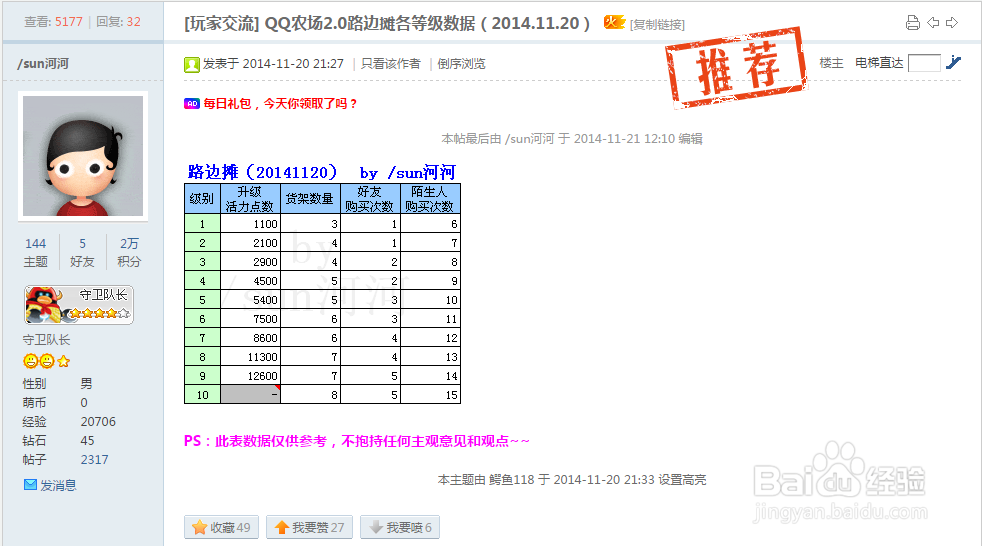
Task: Open the roadside stall data table image
Action: pyautogui.click(x=323, y=284)
